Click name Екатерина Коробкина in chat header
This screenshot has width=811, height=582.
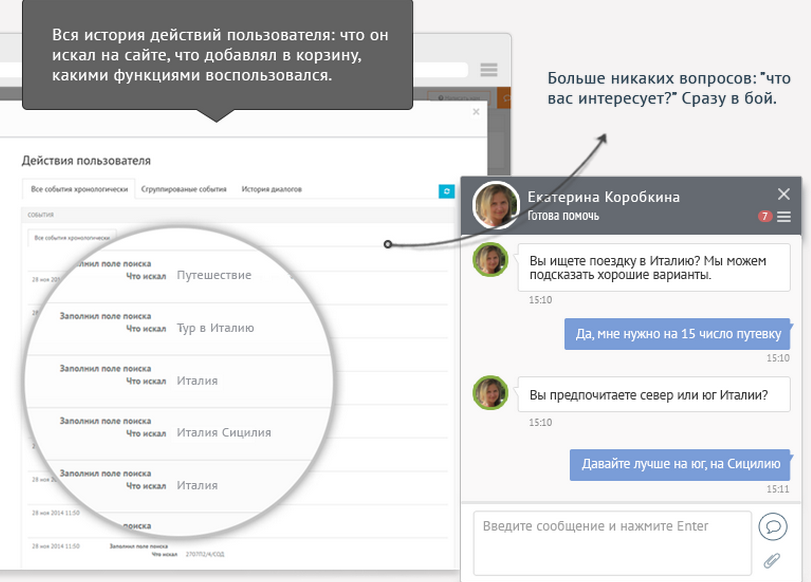(604, 197)
